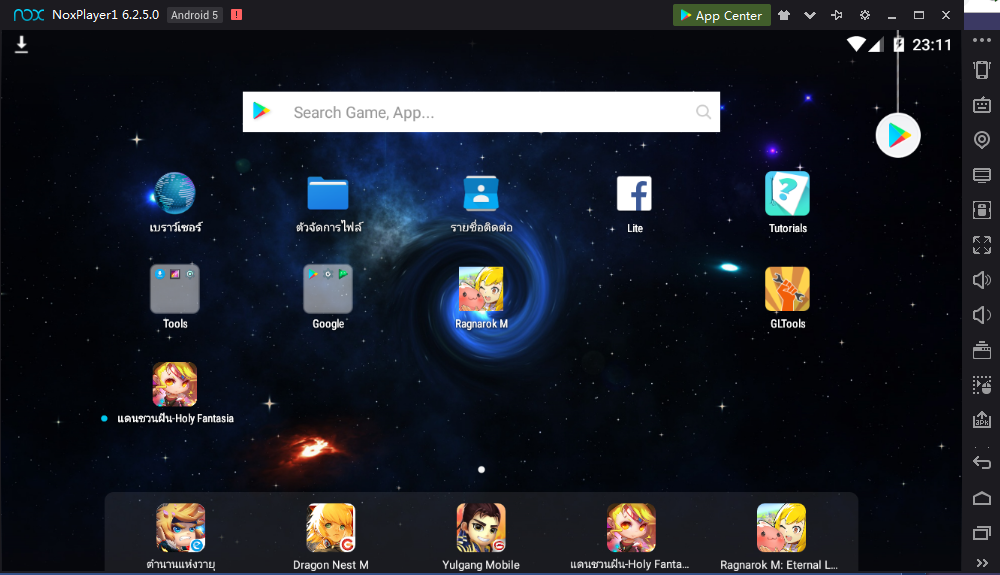Open the Tools folder

(175, 289)
